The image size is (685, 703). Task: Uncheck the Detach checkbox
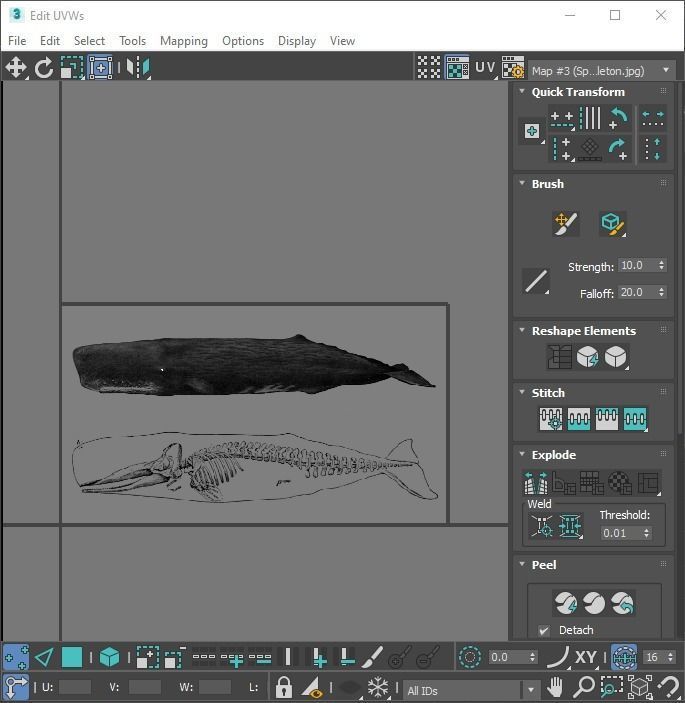pyautogui.click(x=544, y=631)
